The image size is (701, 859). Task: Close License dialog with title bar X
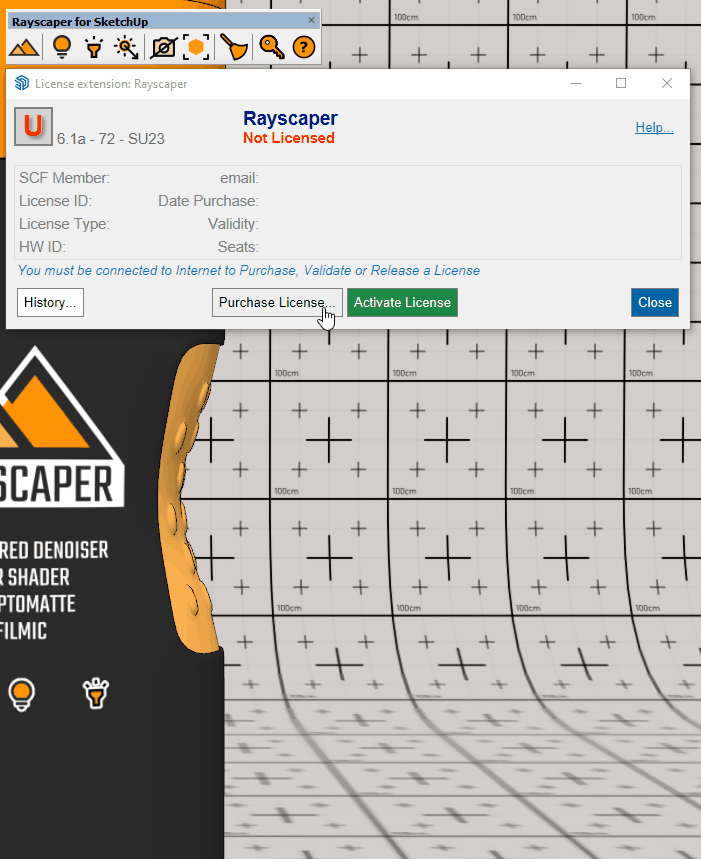click(x=666, y=83)
